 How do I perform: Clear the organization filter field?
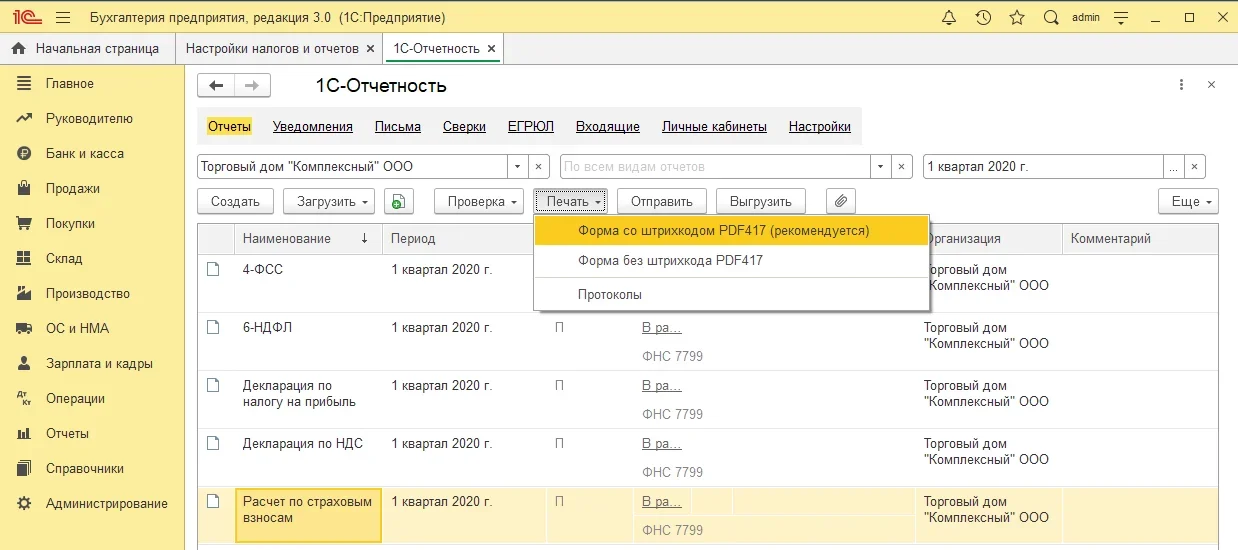(539, 167)
